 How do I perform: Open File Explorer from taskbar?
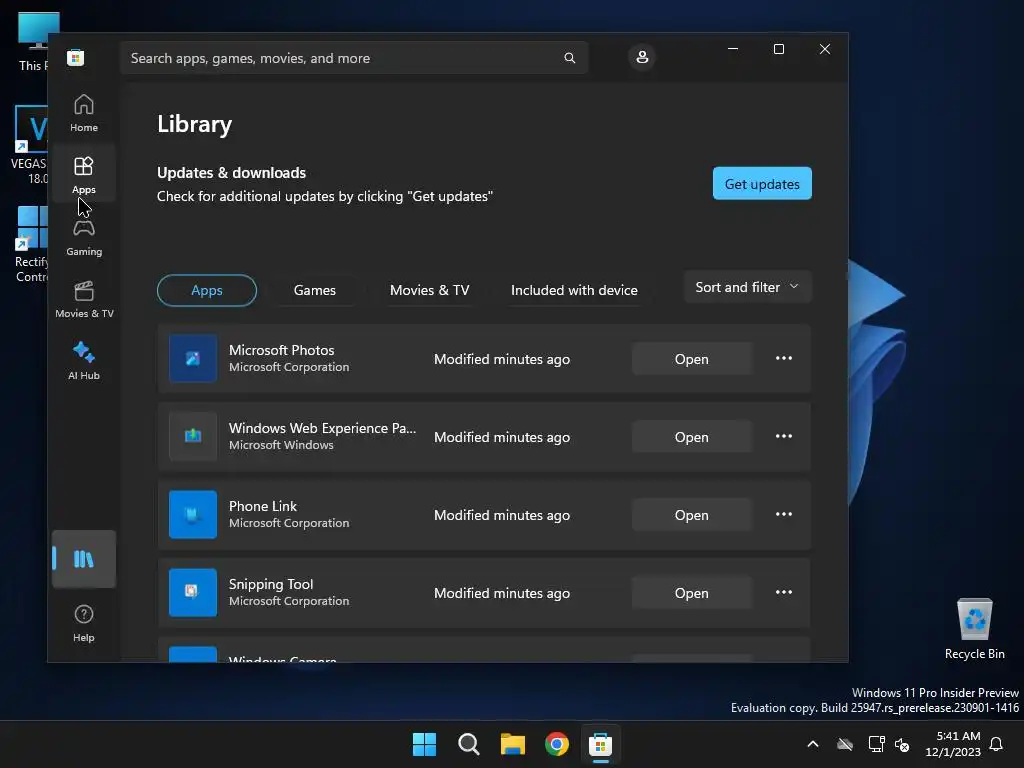[x=513, y=744]
